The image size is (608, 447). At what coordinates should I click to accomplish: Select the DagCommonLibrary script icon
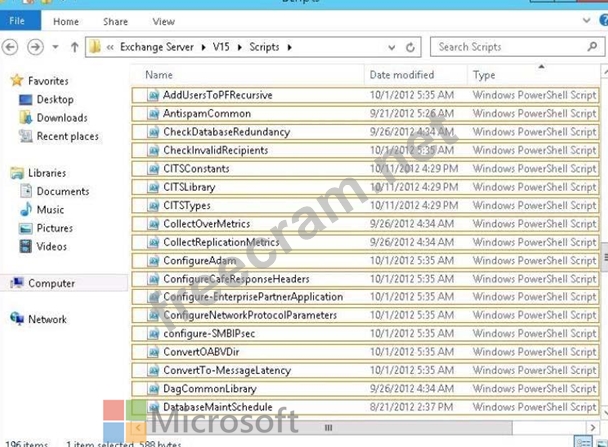pyautogui.click(x=154, y=389)
